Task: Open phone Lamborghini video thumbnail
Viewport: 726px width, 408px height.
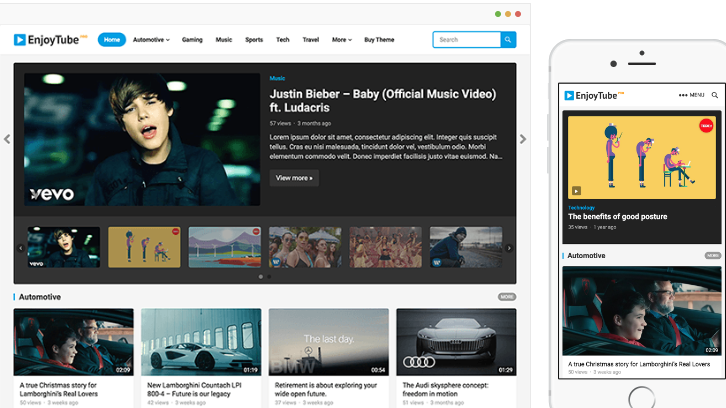Action: coord(642,311)
